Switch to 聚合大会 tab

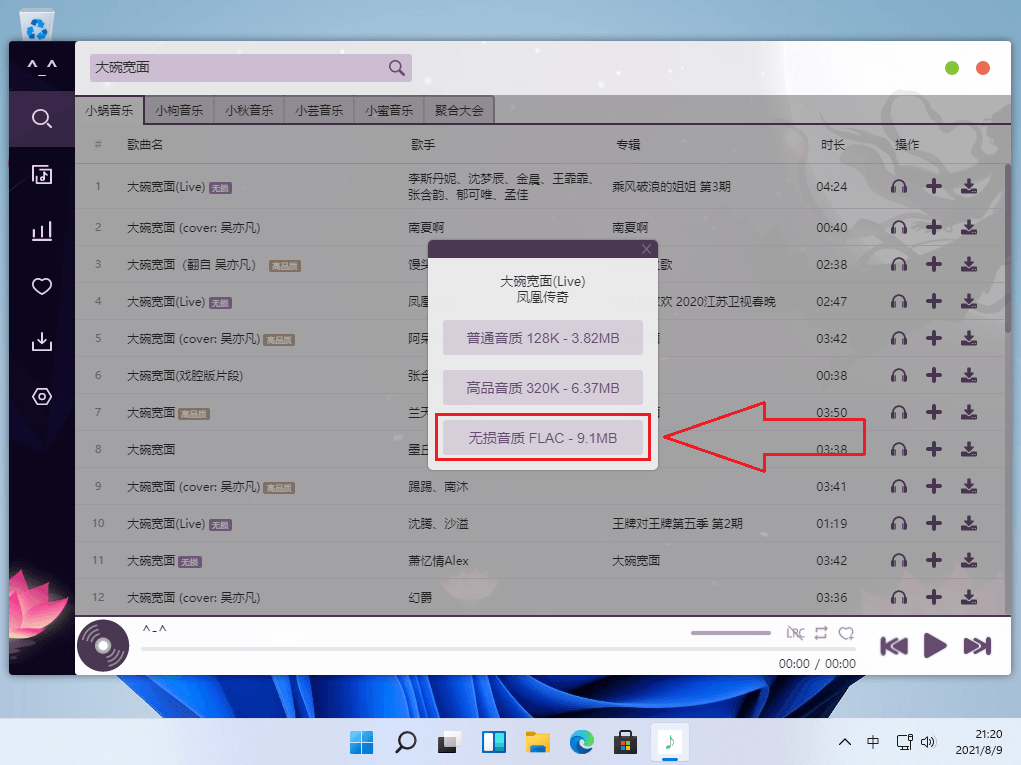click(x=459, y=110)
